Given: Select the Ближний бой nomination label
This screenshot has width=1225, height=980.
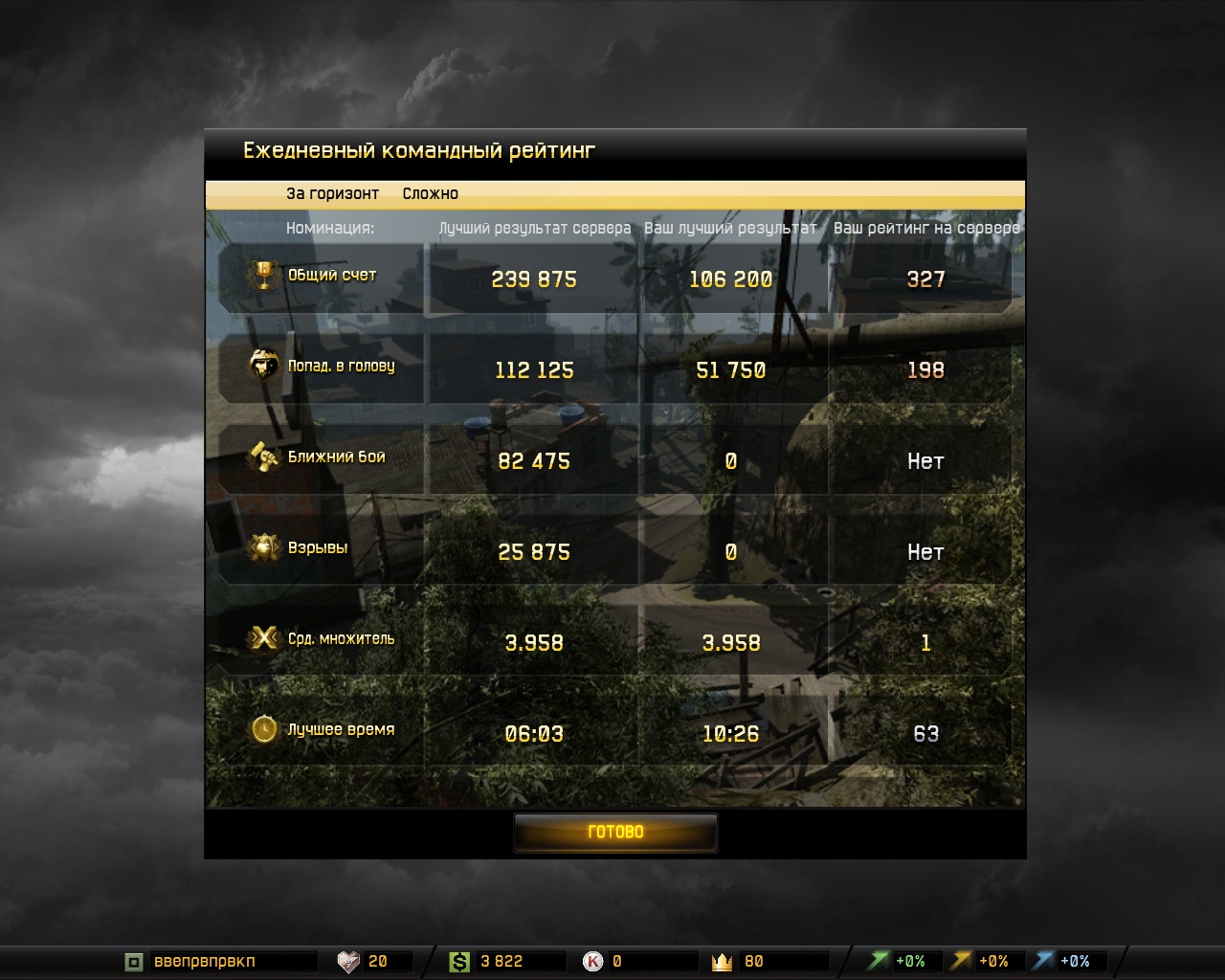Looking at the screenshot, I should pos(336,457).
